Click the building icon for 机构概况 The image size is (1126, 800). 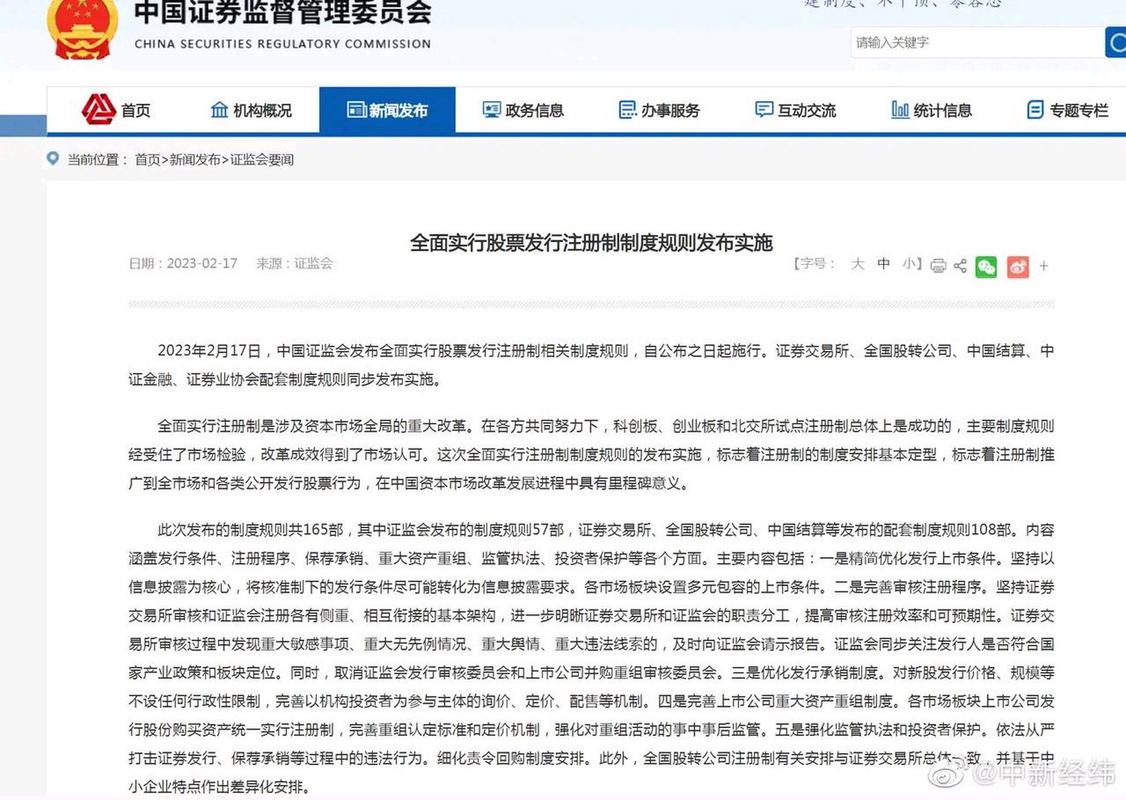219,110
